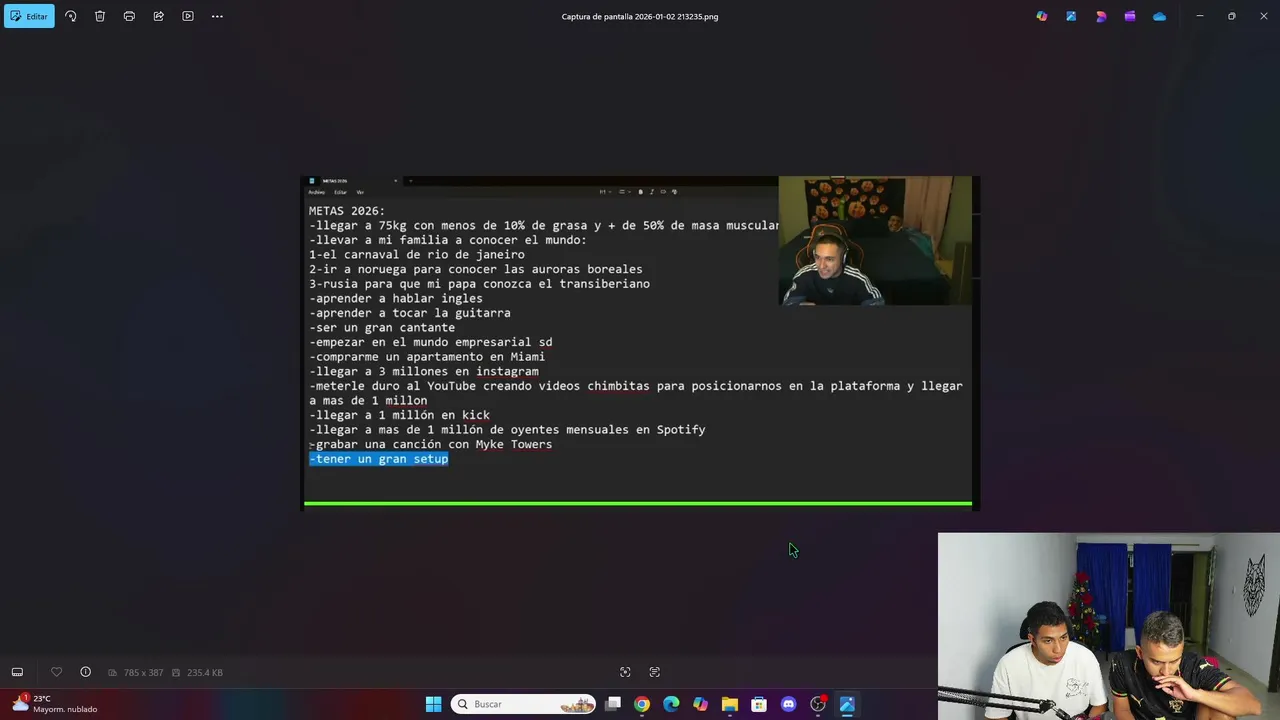Delete the screenshot with the trash icon

tap(100, 16)
